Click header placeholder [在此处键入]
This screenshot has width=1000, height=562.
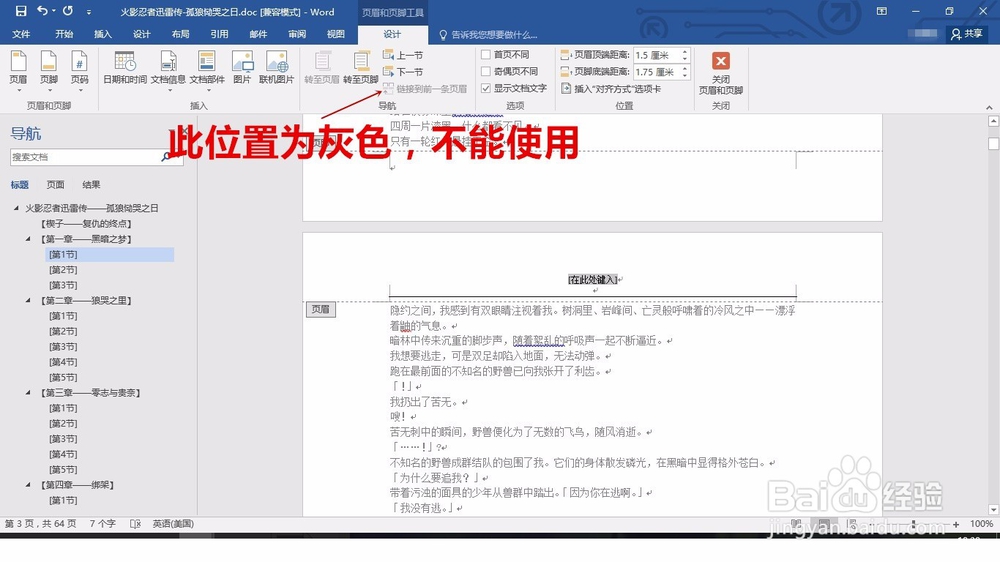(x=592, y=279)
